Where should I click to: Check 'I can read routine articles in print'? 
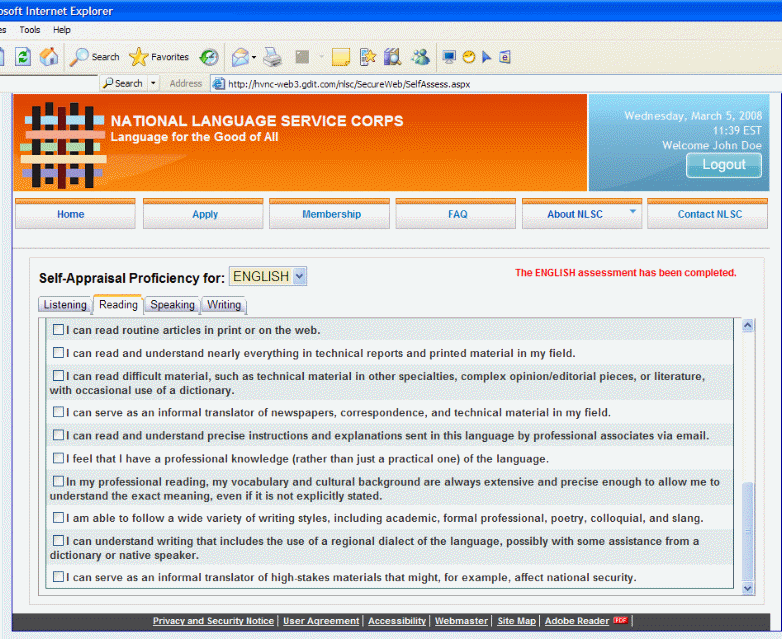pyautogui.click(x=58, y=330)
